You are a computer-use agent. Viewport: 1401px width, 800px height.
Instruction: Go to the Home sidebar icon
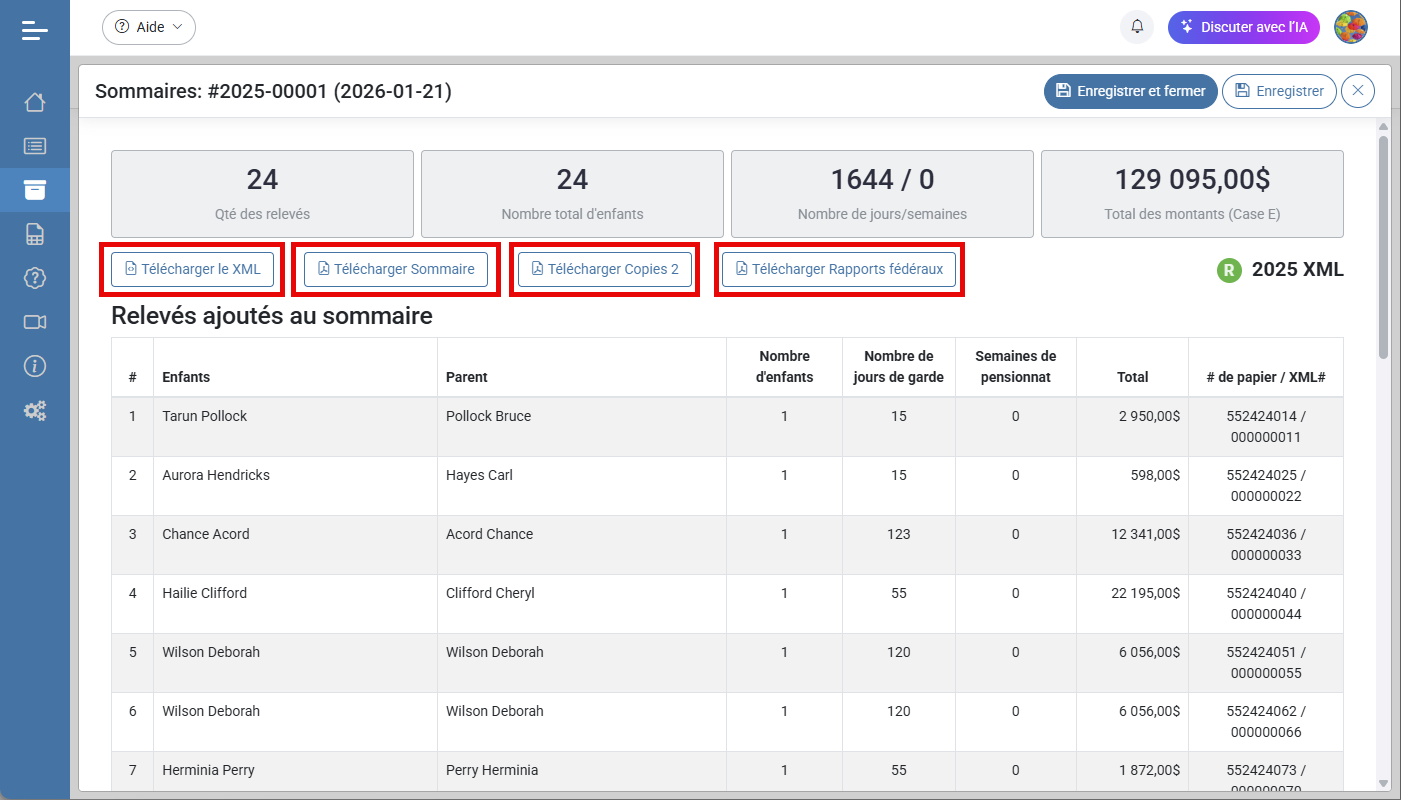pyautogui.click(x=35, y=102)
